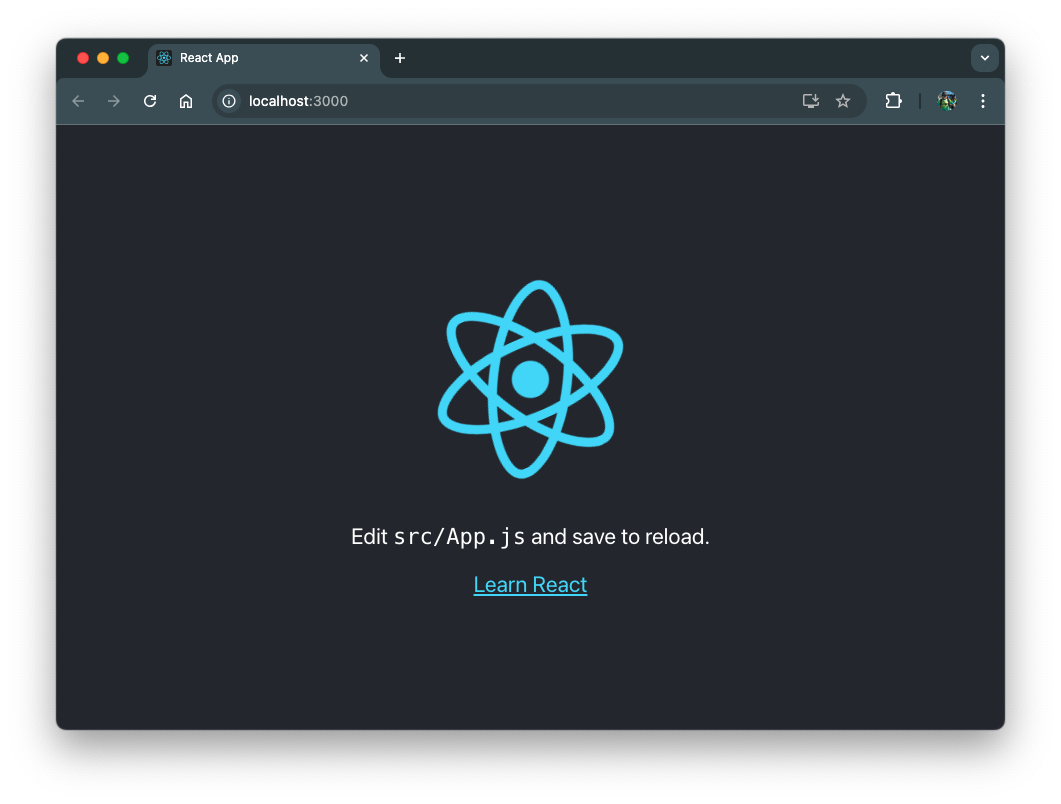Viewport: 1061px width, 804px height.
Task: Click the forward navigation arrow
Action: pos(114,101)
